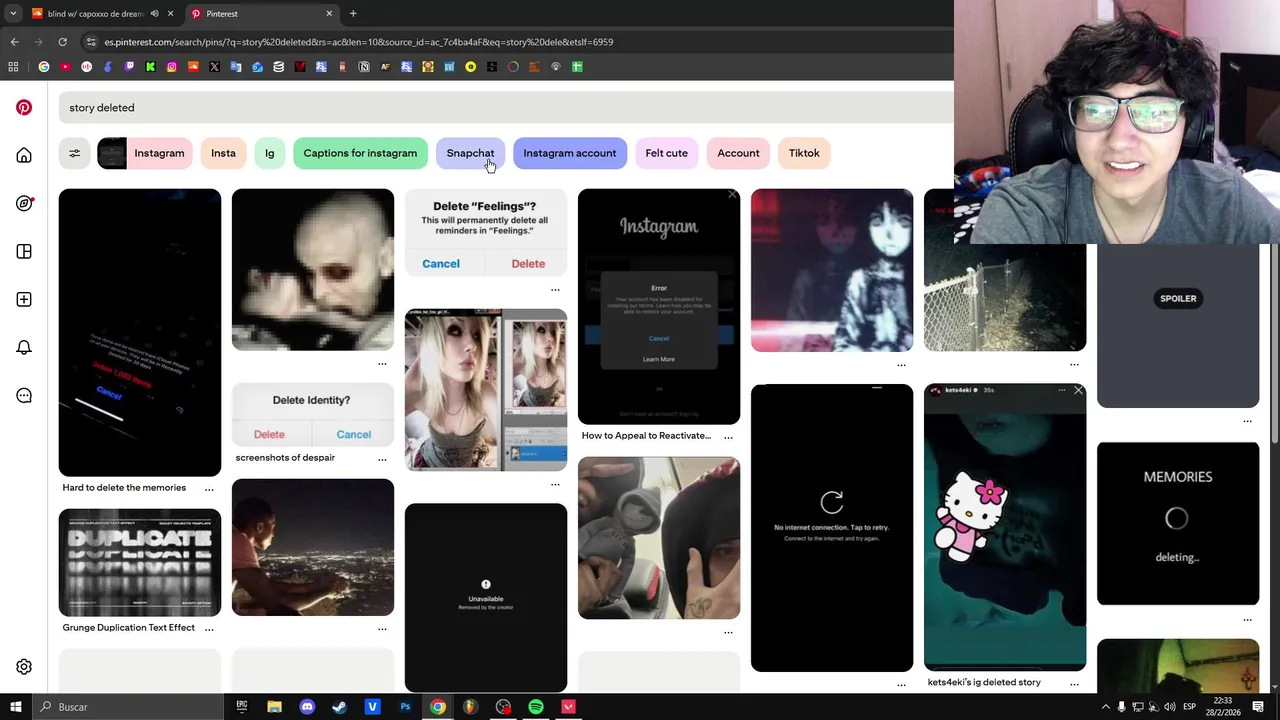The height and width of the screenshot is (720, 1280).
Task: Select the Account suggestion chip
Action: coord(738,153)
